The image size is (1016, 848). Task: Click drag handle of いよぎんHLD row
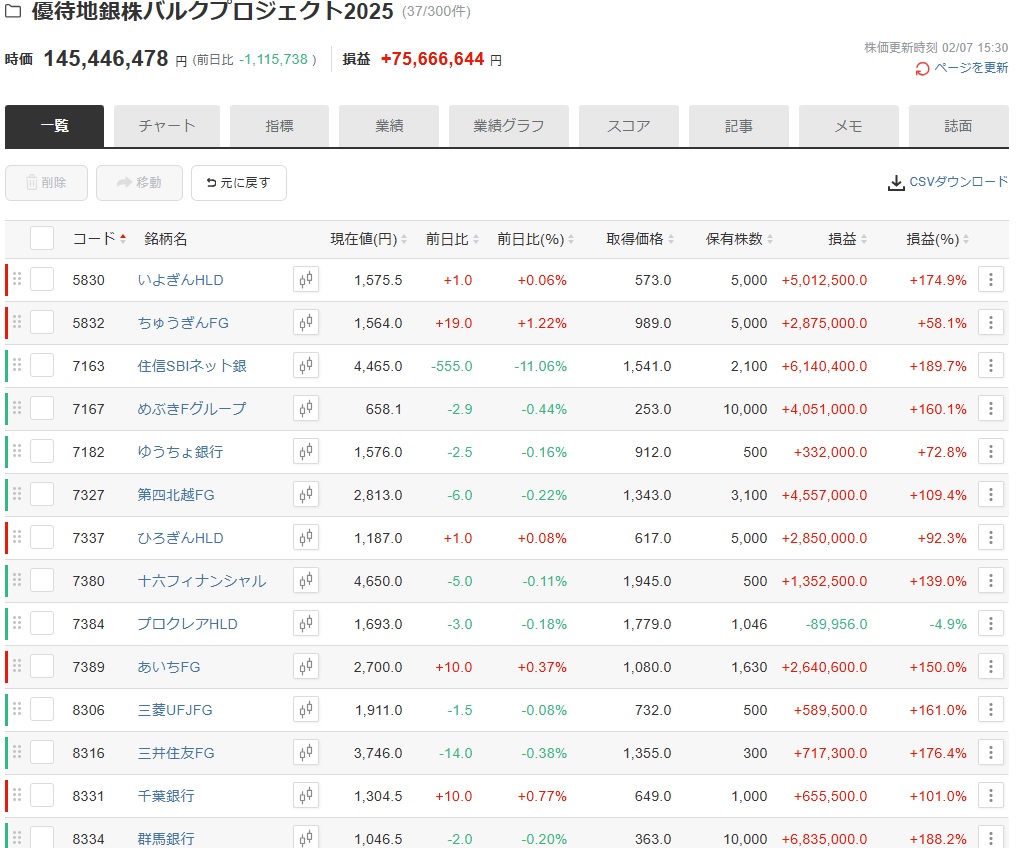17,279
